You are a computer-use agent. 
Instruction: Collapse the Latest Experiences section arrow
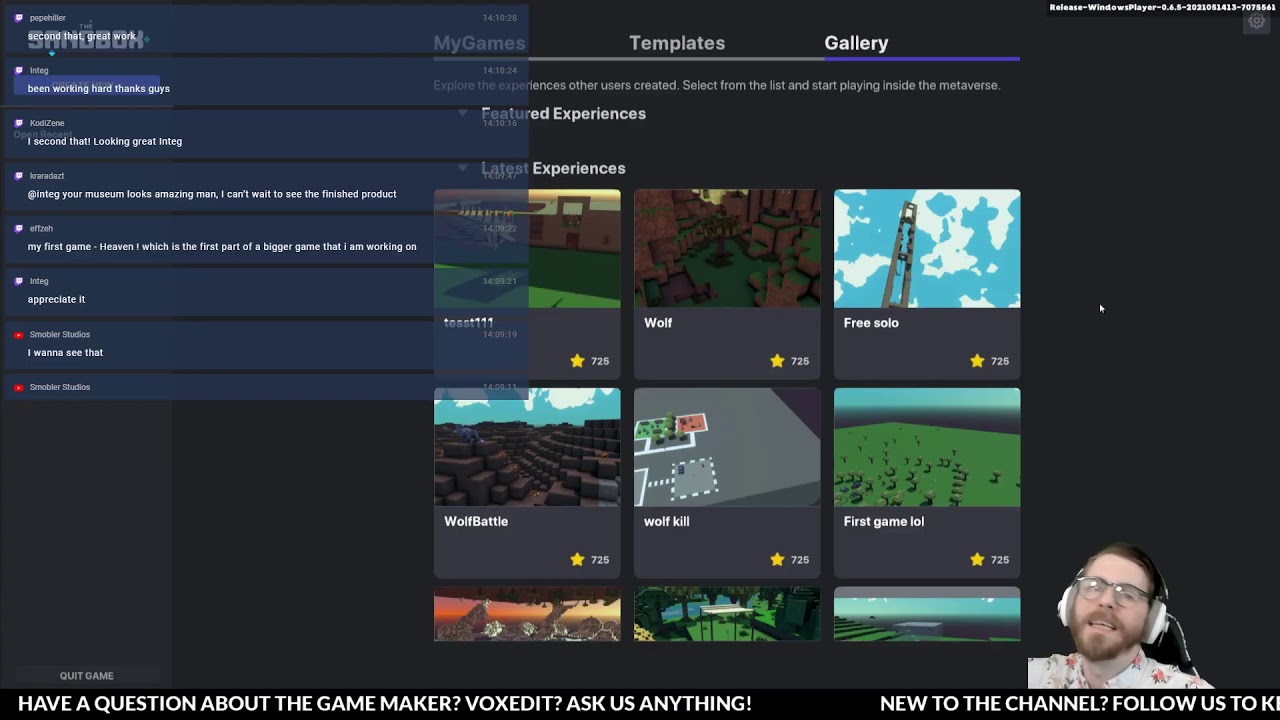tap(462, 168)
